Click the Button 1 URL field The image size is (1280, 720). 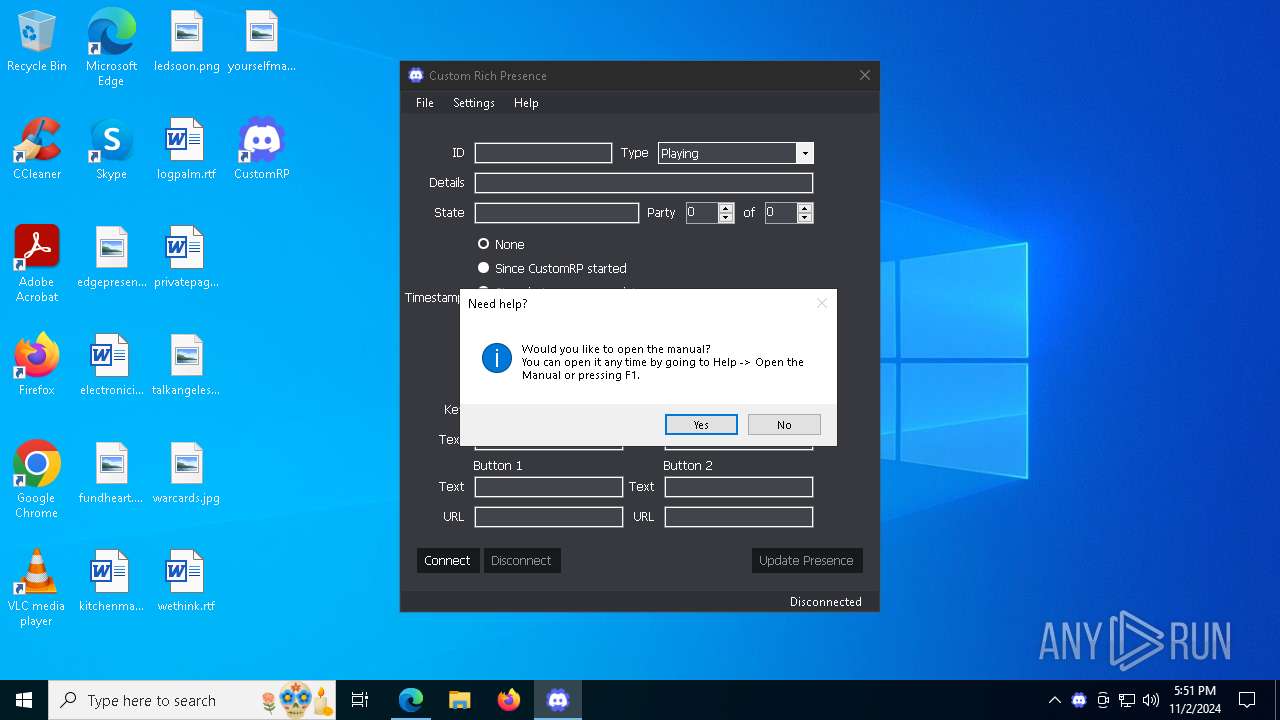(549, 517)
